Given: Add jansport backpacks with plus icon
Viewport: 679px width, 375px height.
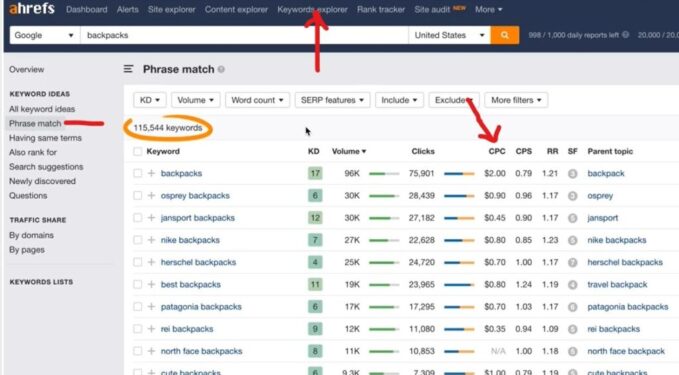Looking at the screenshot, I should (151, 218).
